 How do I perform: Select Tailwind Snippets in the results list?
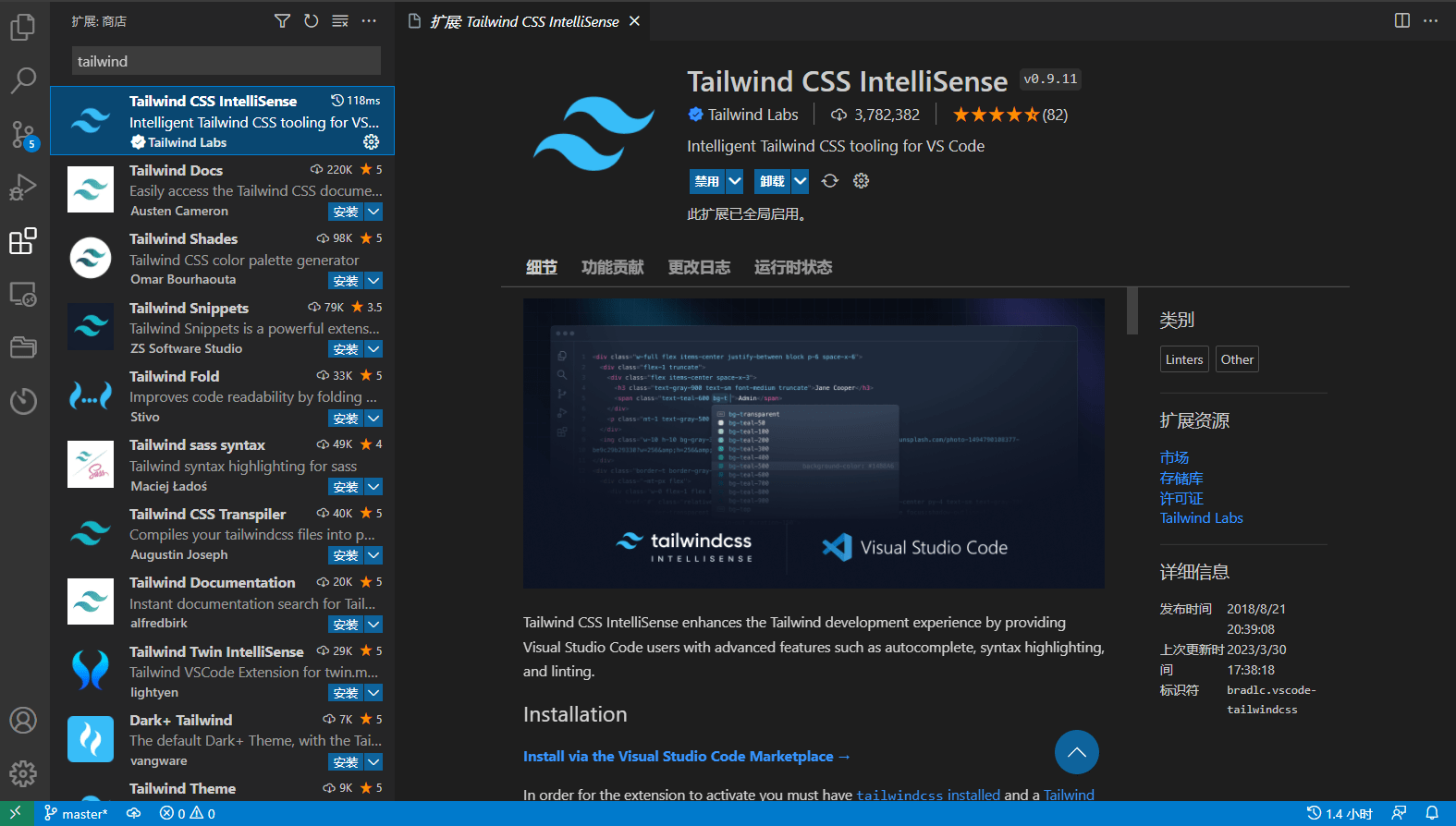click(x=223, y=327)
